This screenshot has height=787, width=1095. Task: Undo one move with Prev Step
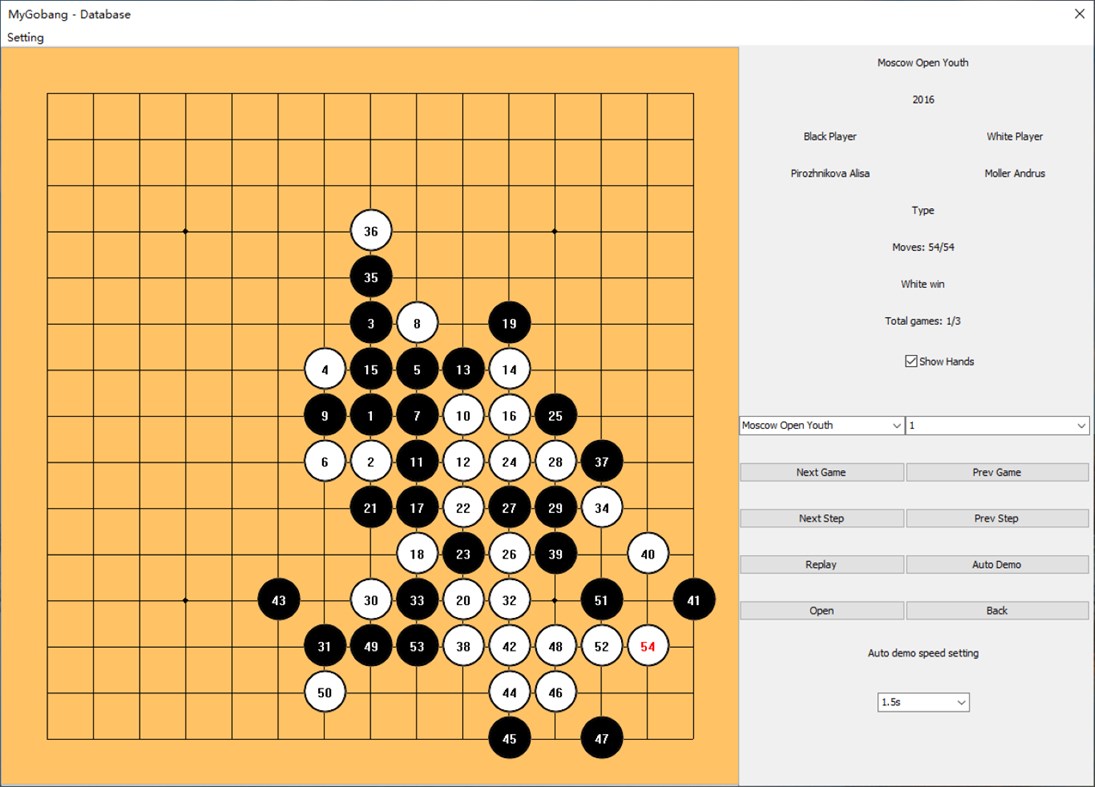996,518
